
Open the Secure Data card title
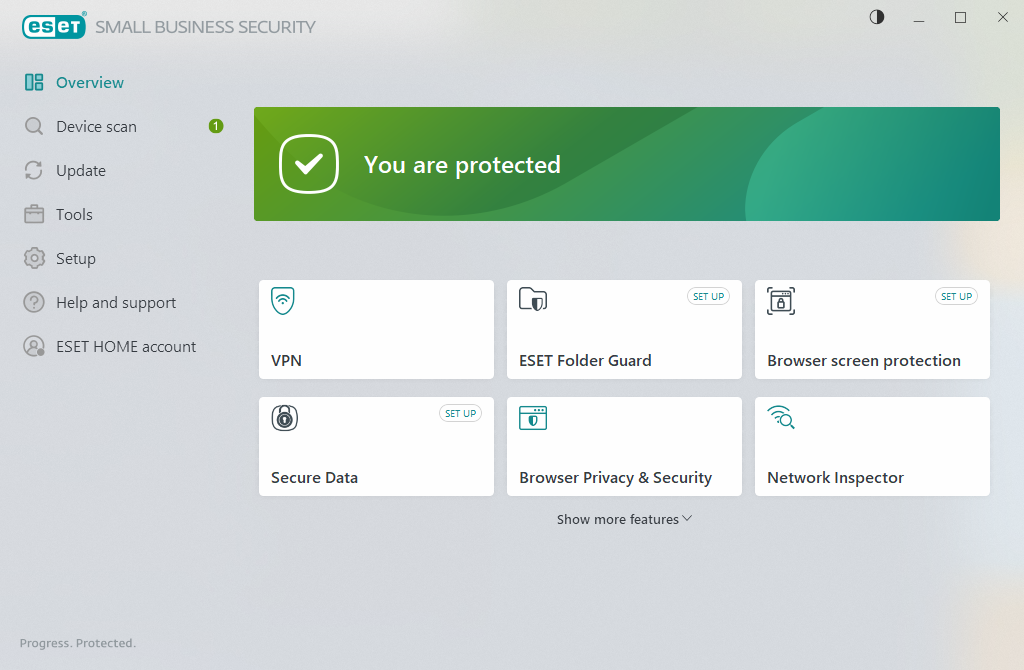(314, 477)
